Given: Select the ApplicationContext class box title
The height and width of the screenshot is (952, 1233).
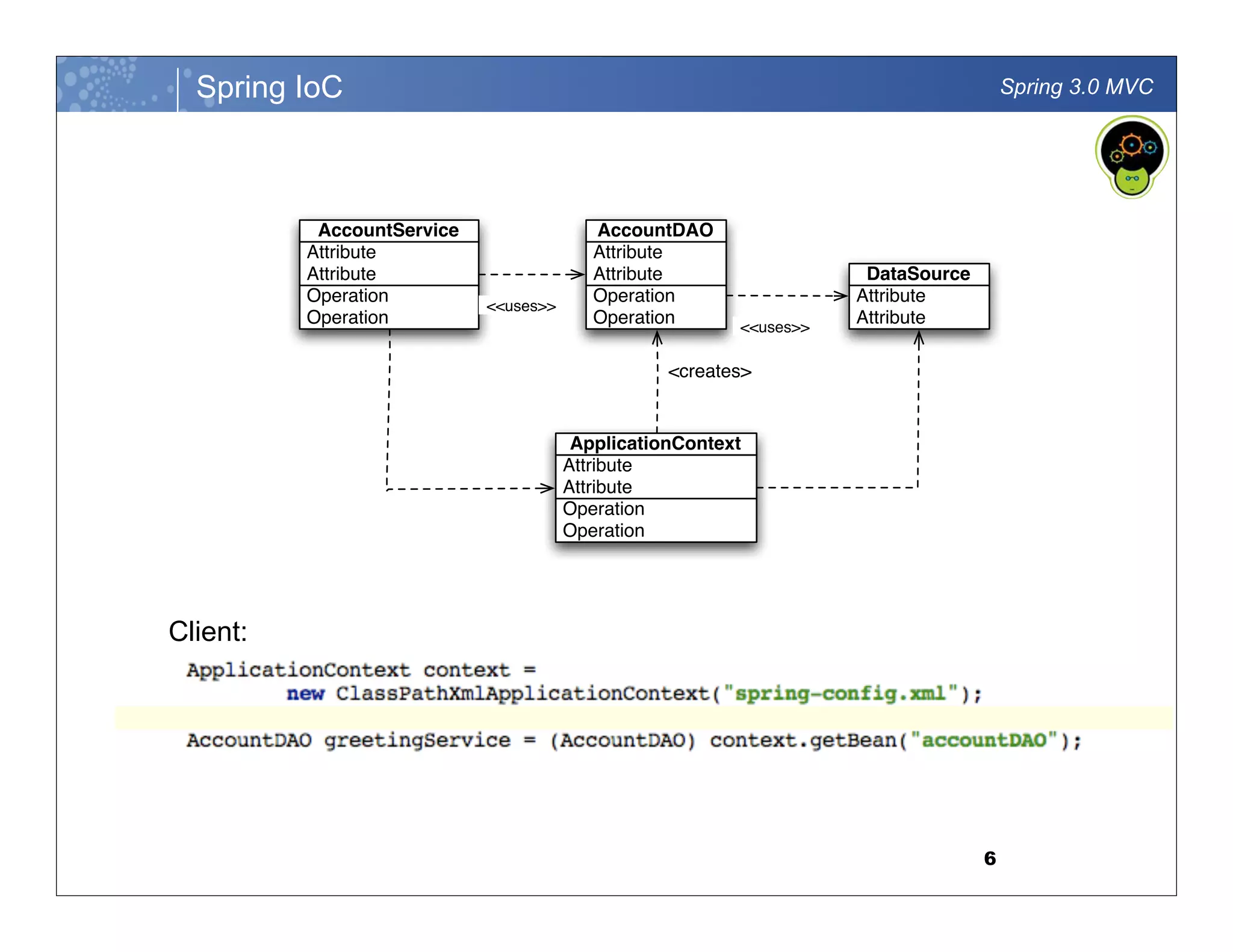Looking at the screenshot, I should pyautogui.click(x=655, y=444).
